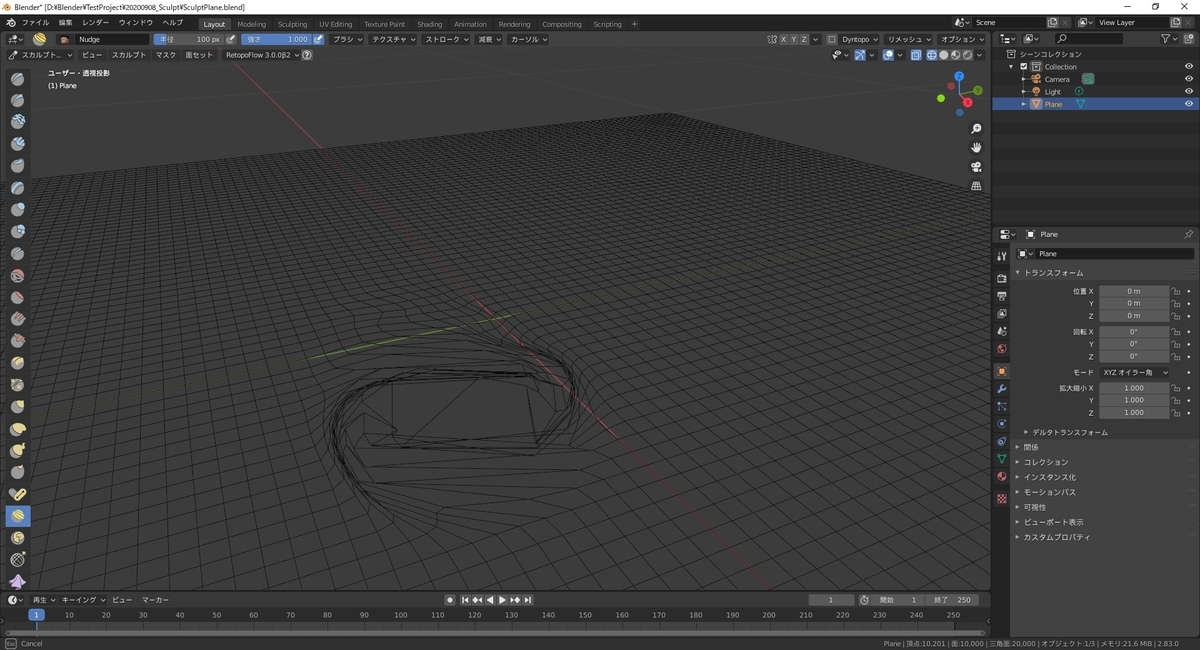Open the レンダー menu
Viewport: 1200px width, 650px height.
point(96,22)
